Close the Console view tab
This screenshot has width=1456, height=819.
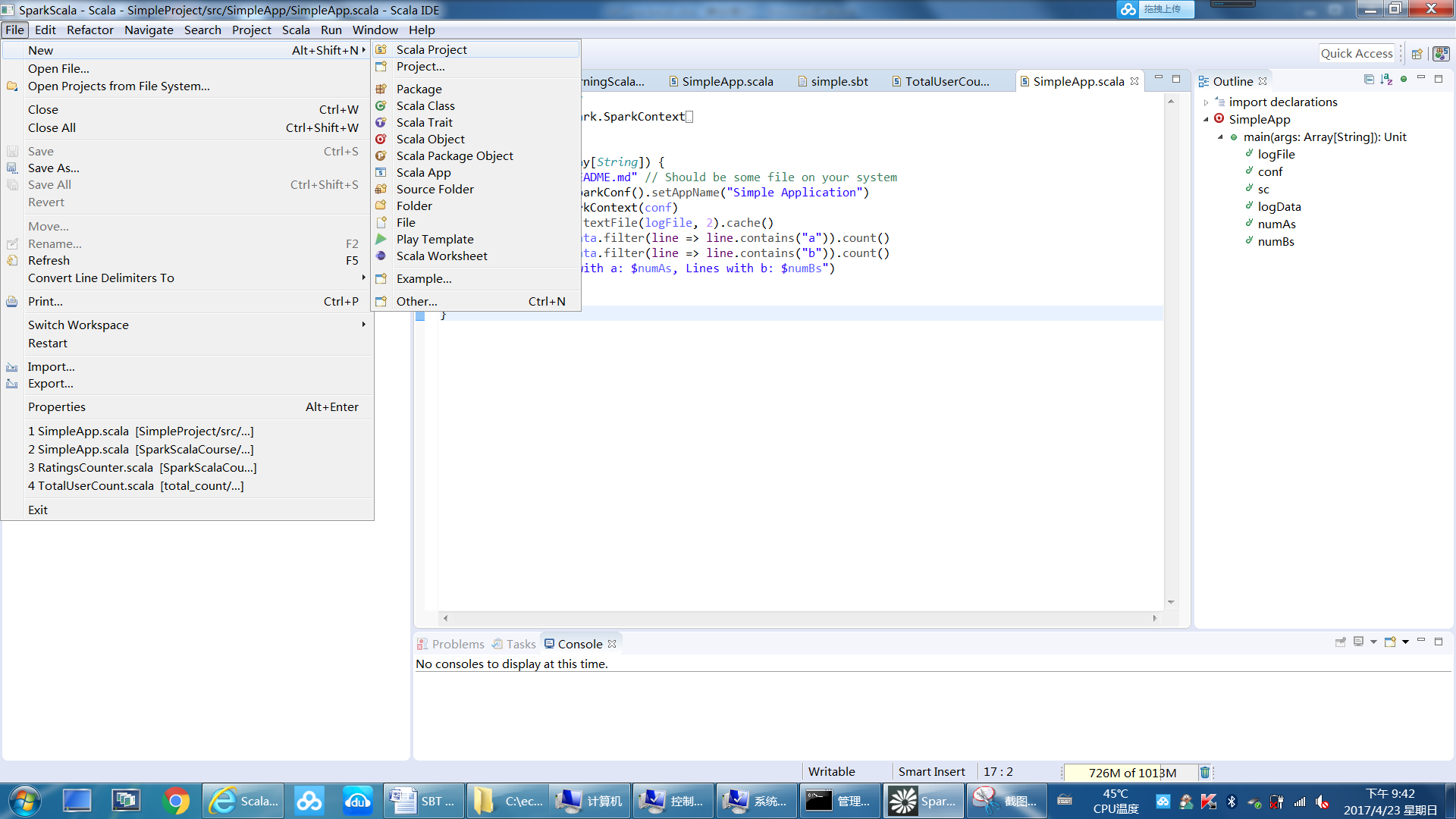pos(612,644)
